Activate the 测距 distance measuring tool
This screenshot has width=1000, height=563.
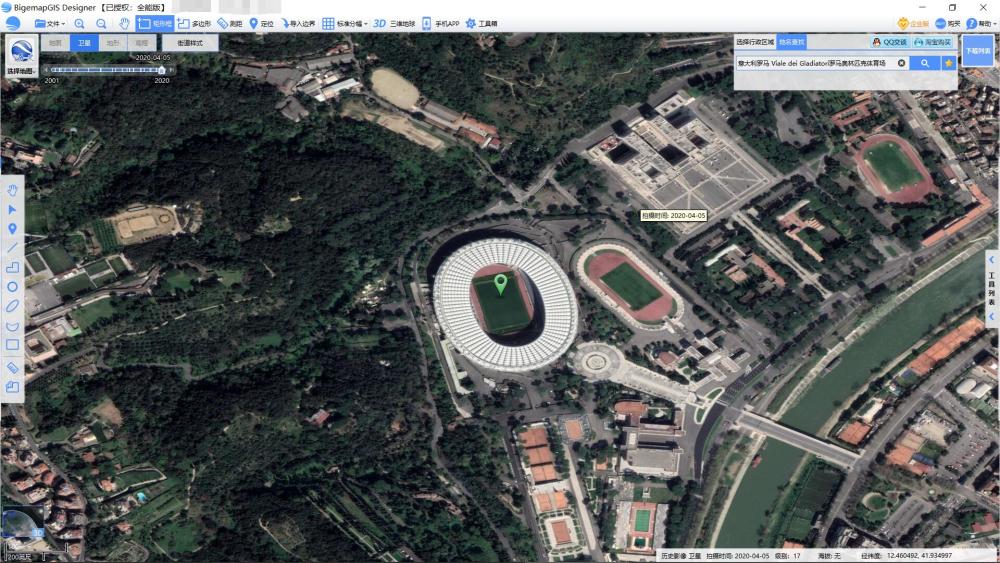point(230,24)
